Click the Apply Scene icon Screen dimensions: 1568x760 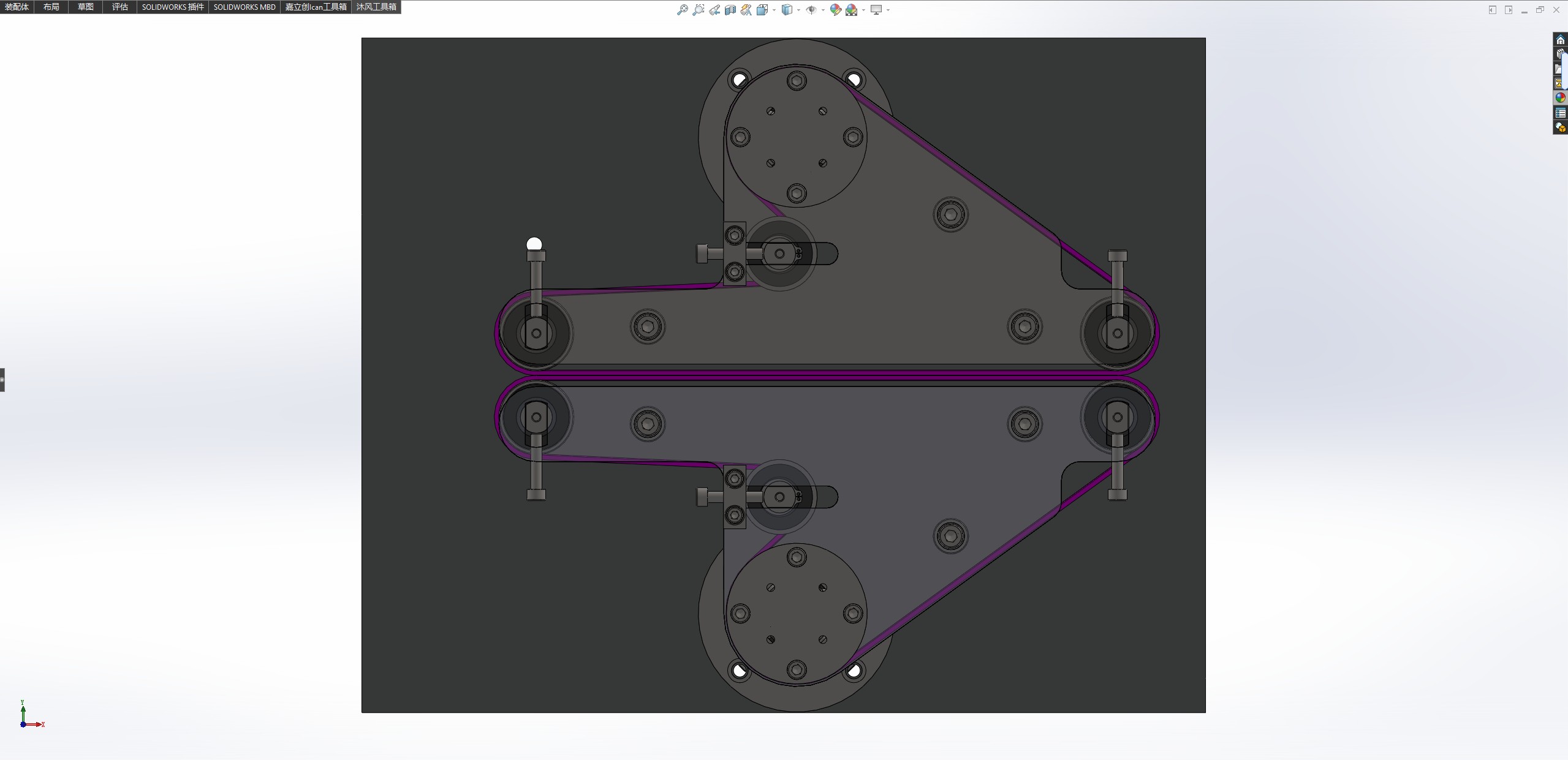(851, 10)
